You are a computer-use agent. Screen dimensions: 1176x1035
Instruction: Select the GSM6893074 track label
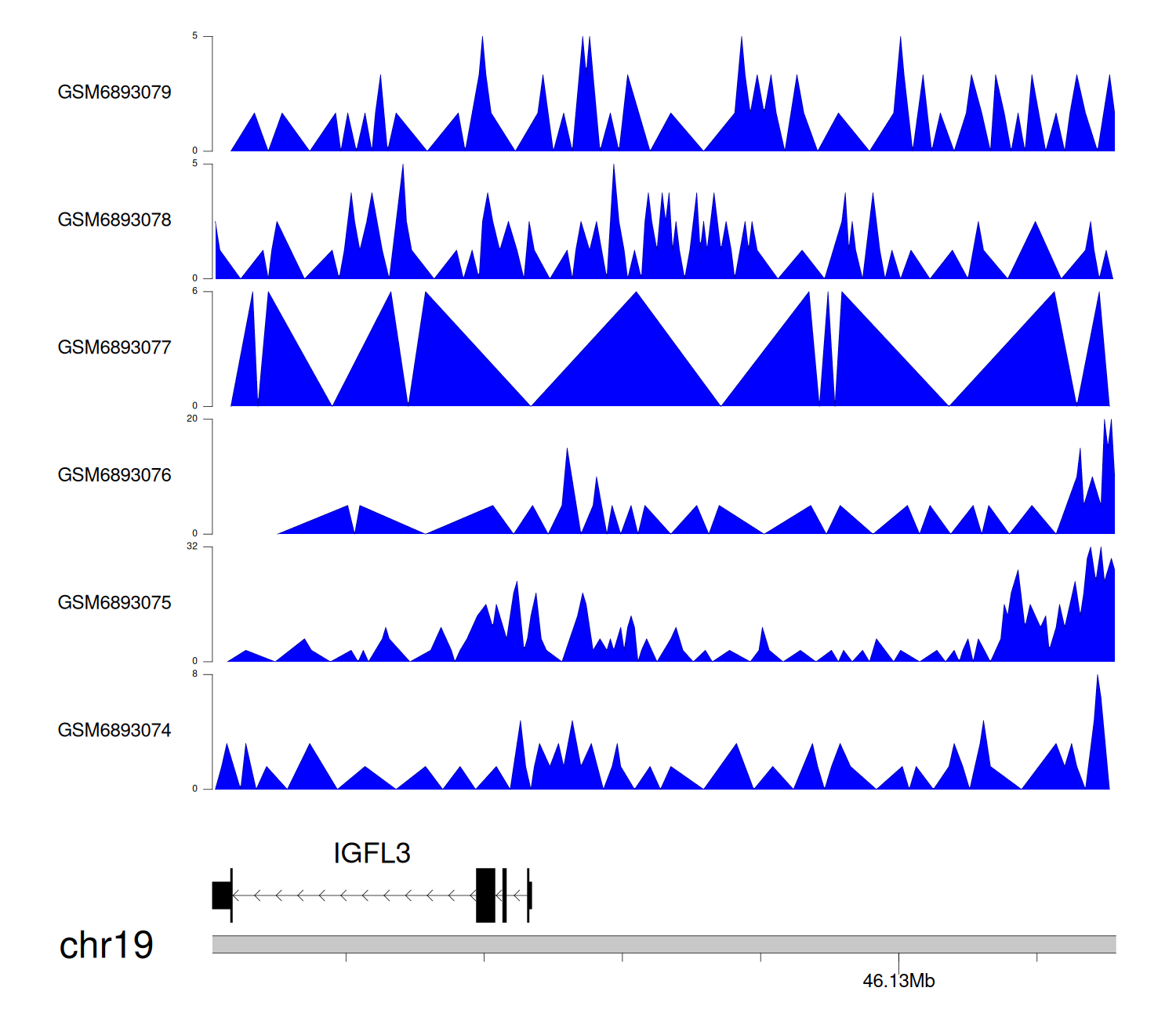coord(114,731)
